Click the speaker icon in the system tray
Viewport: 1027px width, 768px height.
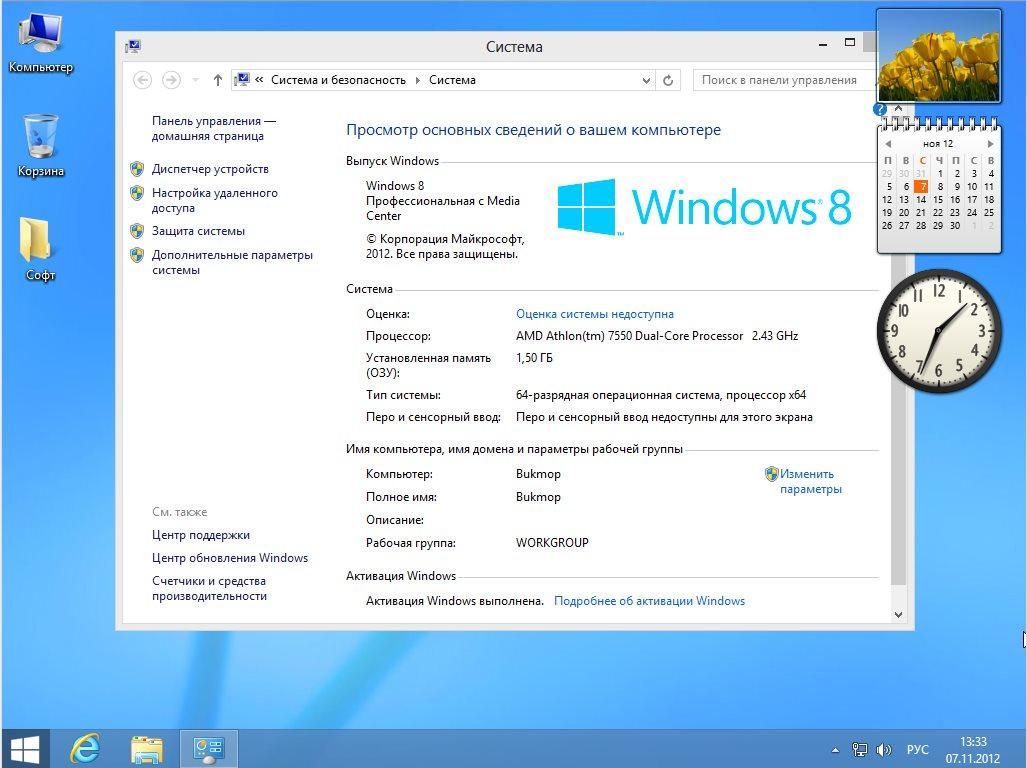[884, 748]
